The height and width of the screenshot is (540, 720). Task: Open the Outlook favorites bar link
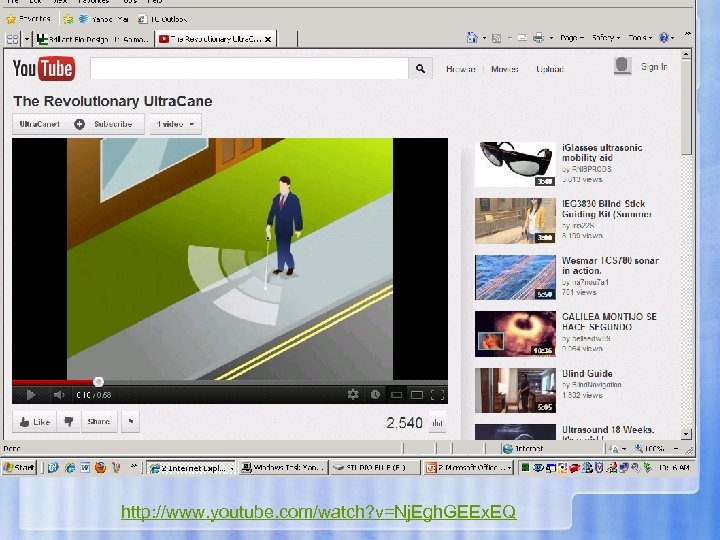(163, 19)
